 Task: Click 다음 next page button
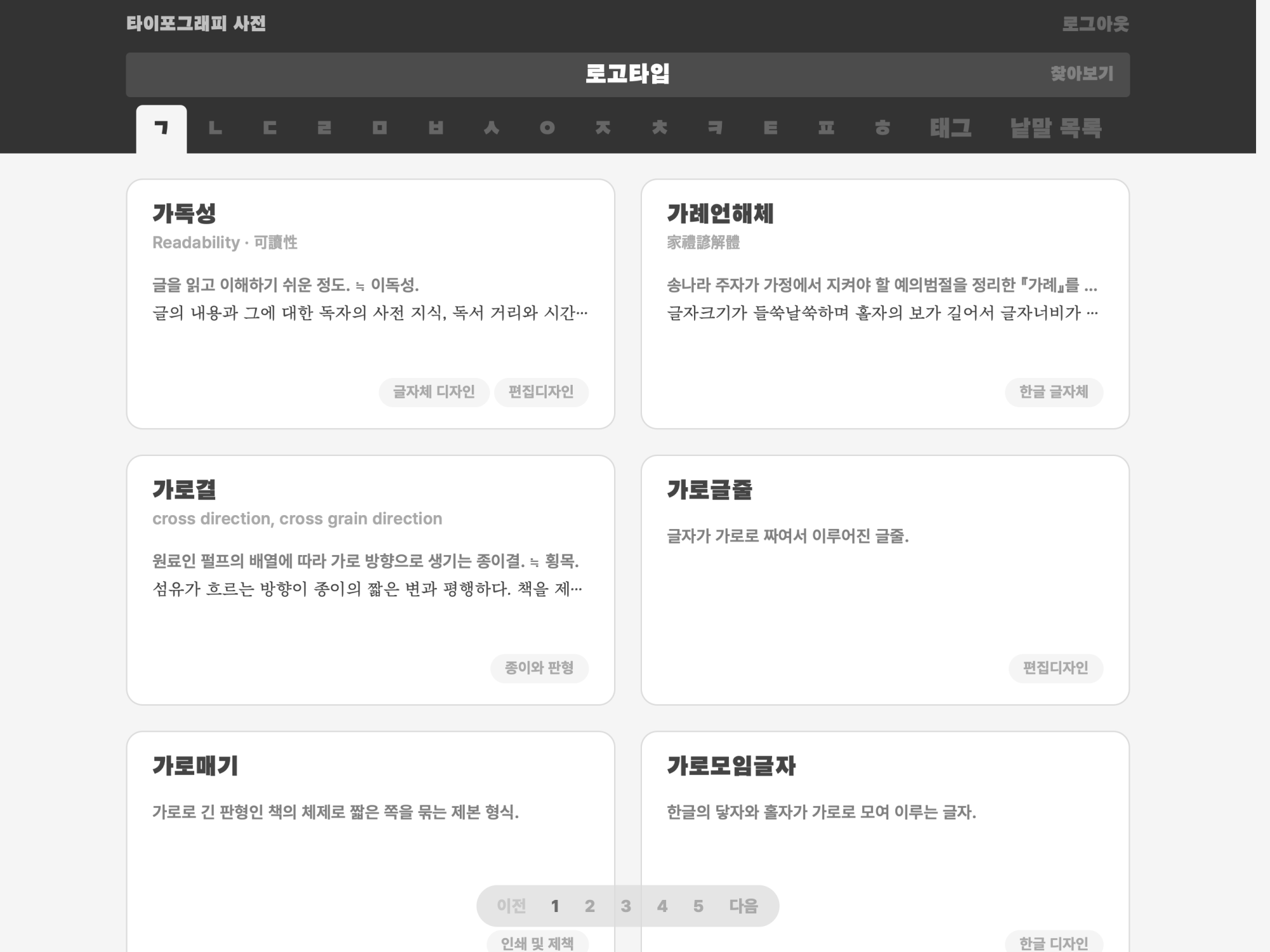(x=743, y=906)
